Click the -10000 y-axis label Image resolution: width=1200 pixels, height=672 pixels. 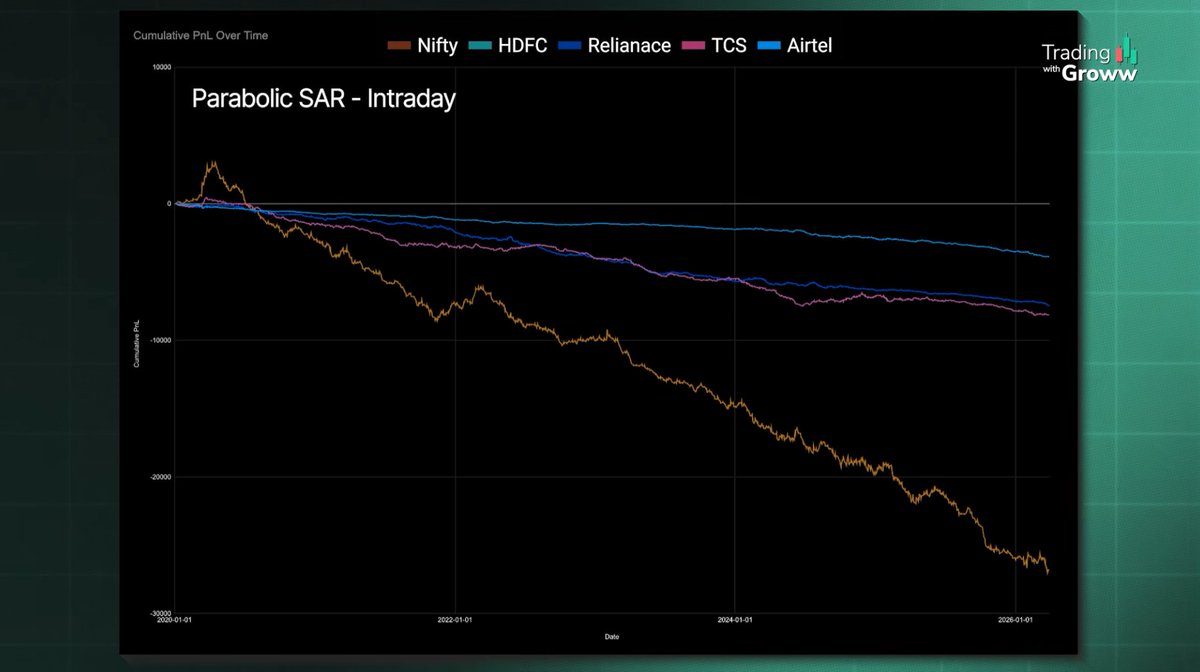[x=159, y=340]
